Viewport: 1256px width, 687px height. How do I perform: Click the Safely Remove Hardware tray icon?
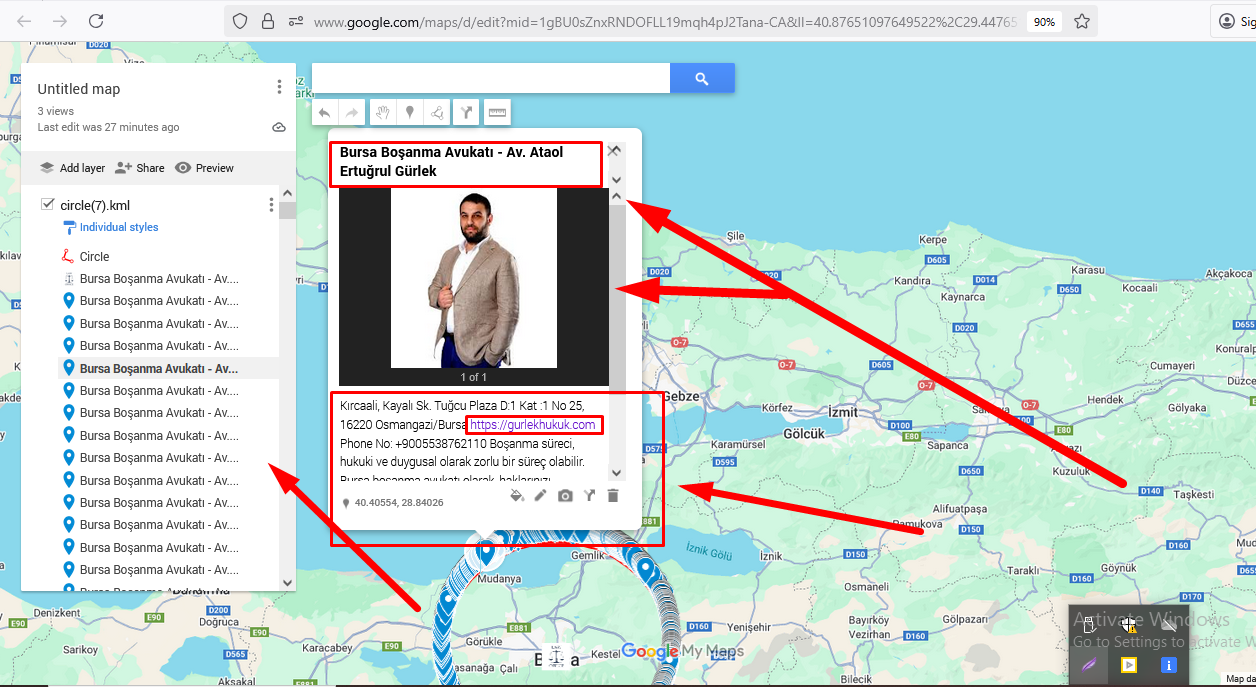[1089, 625]
